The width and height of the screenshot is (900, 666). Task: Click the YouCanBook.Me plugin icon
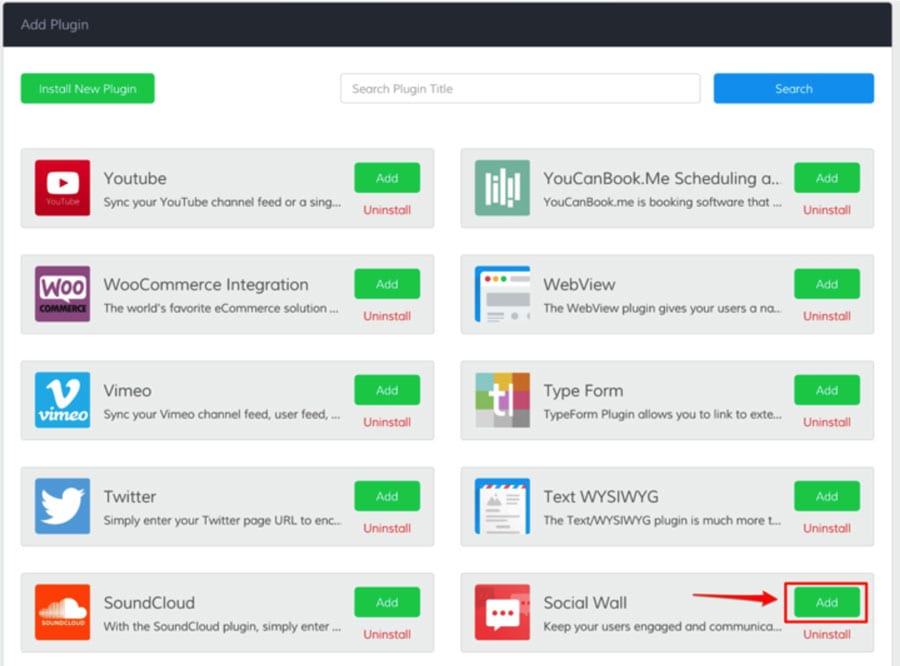502,188
